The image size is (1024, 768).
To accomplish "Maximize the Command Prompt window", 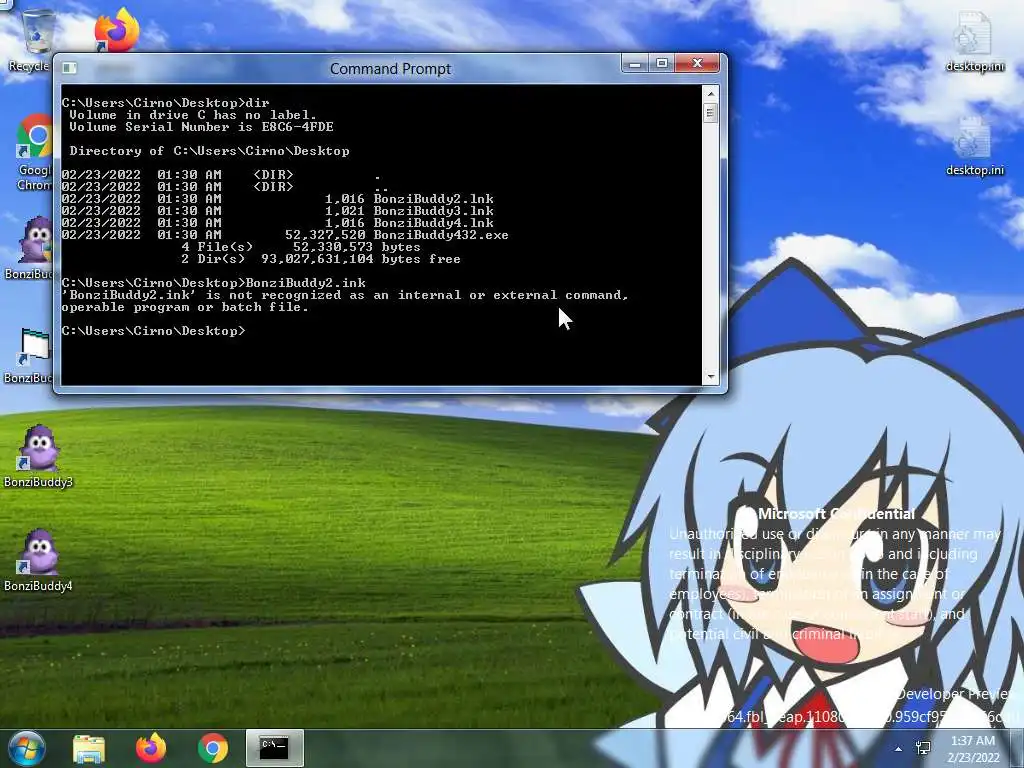I will pyautogui.click(x=662, y=63).
